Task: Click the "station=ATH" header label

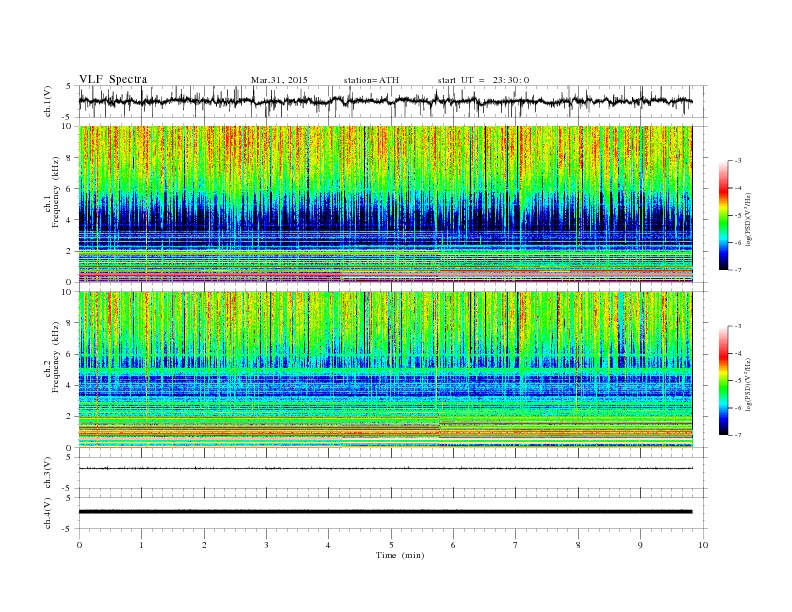Action: pyautogui.click(x=371, y=80)
